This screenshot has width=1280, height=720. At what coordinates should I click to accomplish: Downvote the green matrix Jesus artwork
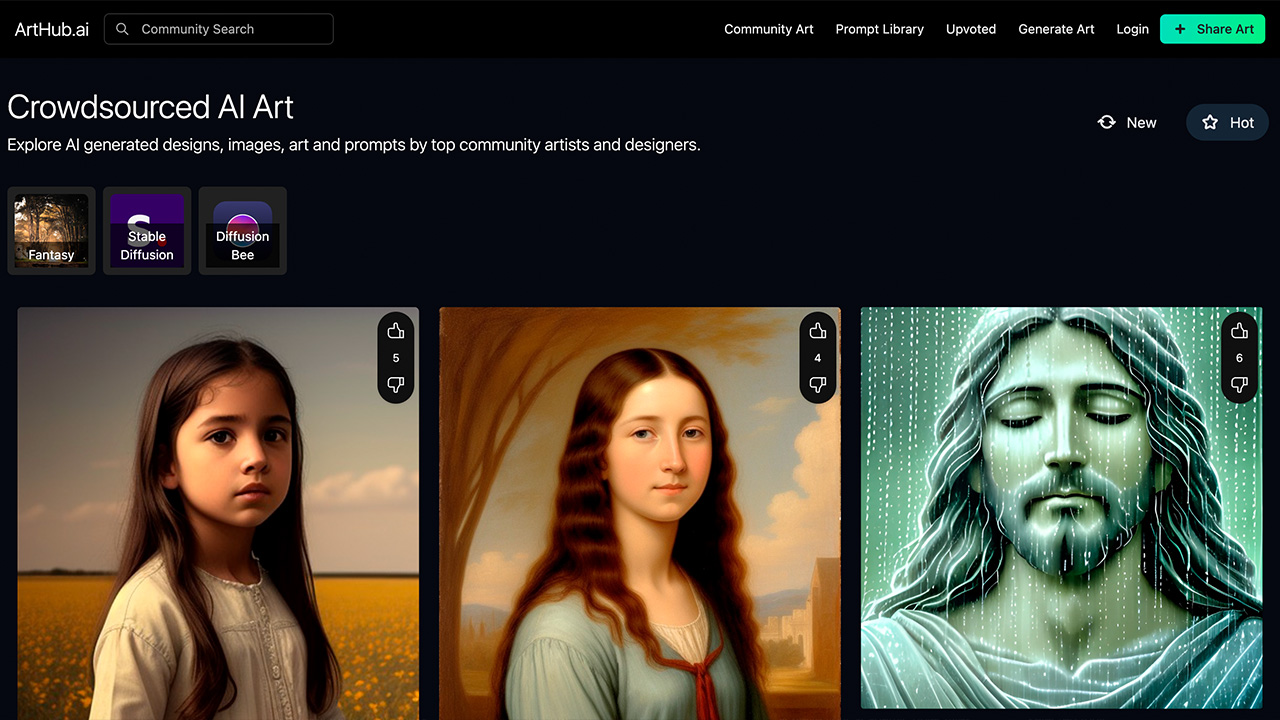(1240, 384)
